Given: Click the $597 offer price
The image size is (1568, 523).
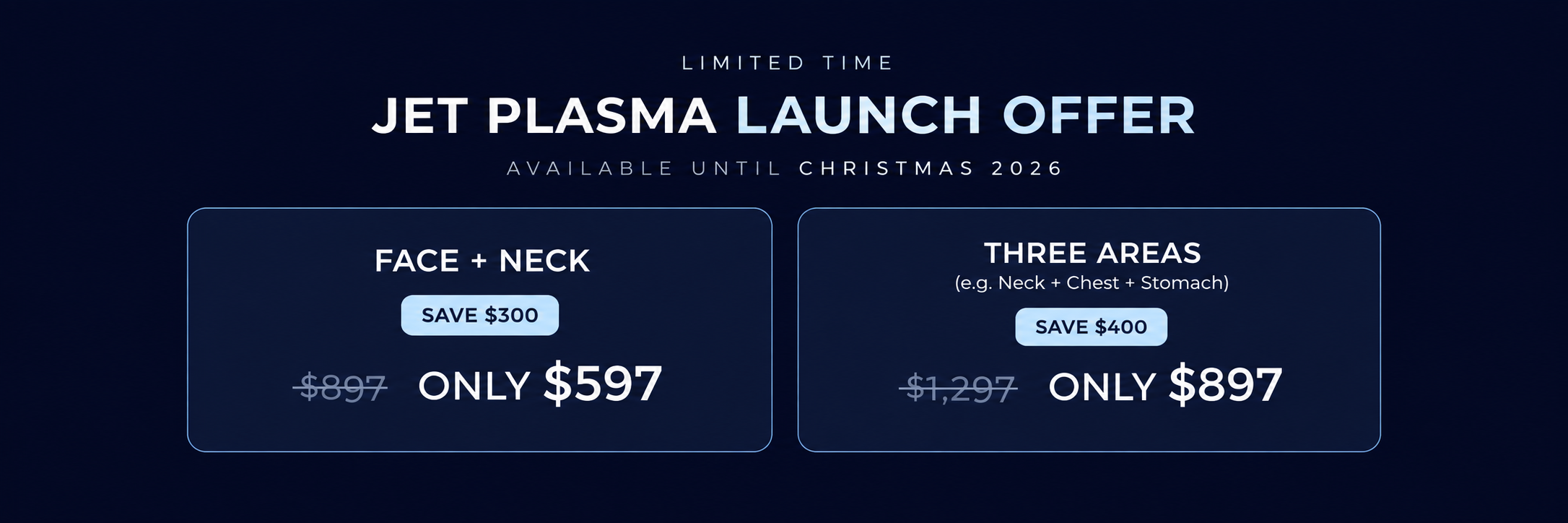Looking at the screenshot, I should coord(603,384).
